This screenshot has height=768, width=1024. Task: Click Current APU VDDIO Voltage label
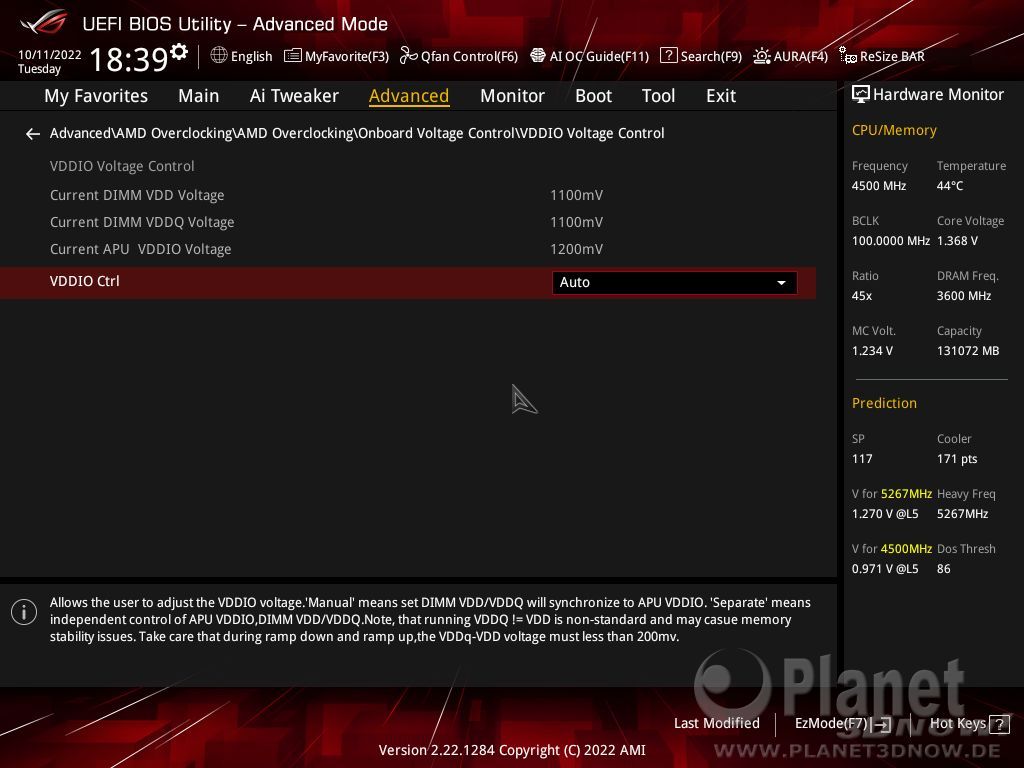140,249
